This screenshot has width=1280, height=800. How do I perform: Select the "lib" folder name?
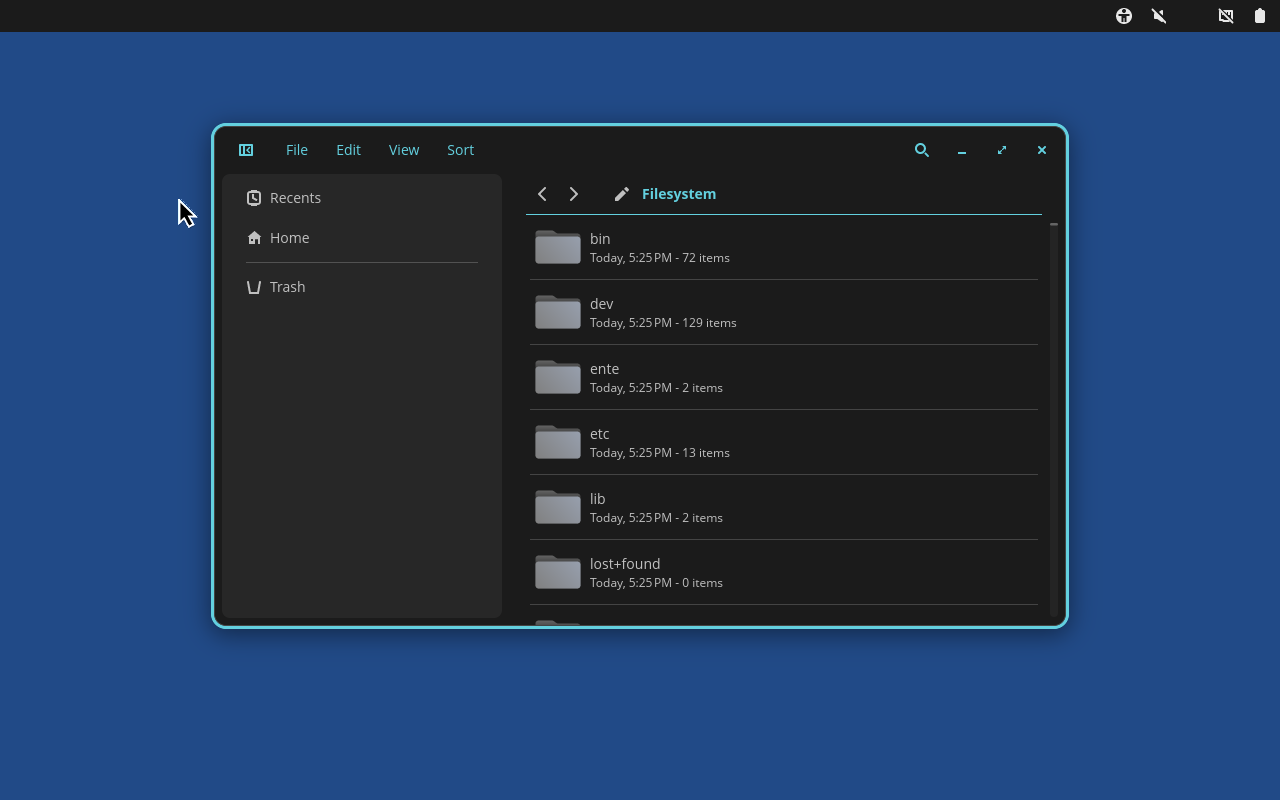point(598,499)
